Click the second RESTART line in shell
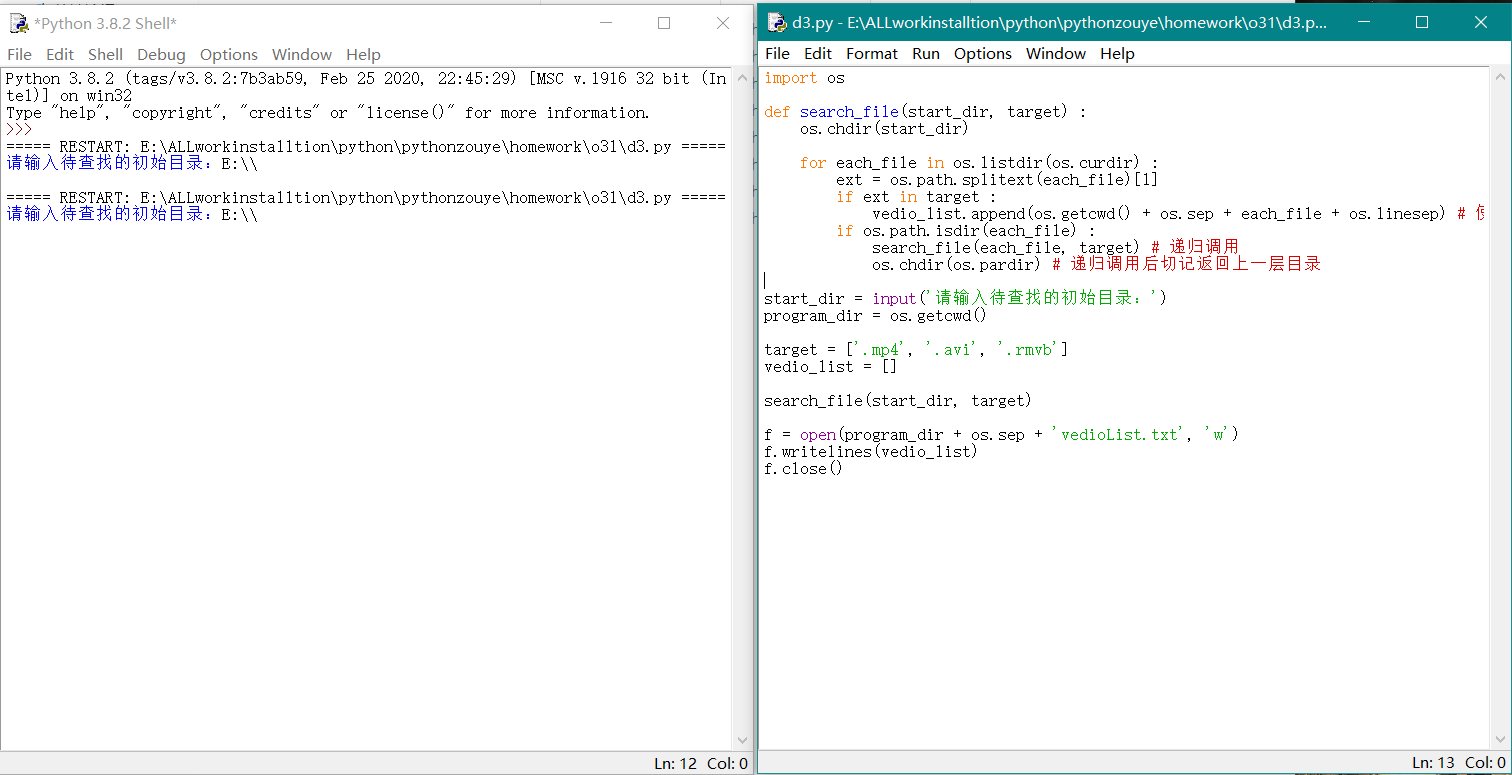 366,198
